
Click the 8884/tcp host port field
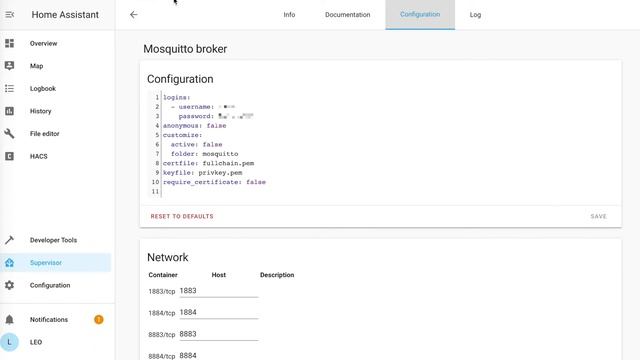tap(219, 356)
